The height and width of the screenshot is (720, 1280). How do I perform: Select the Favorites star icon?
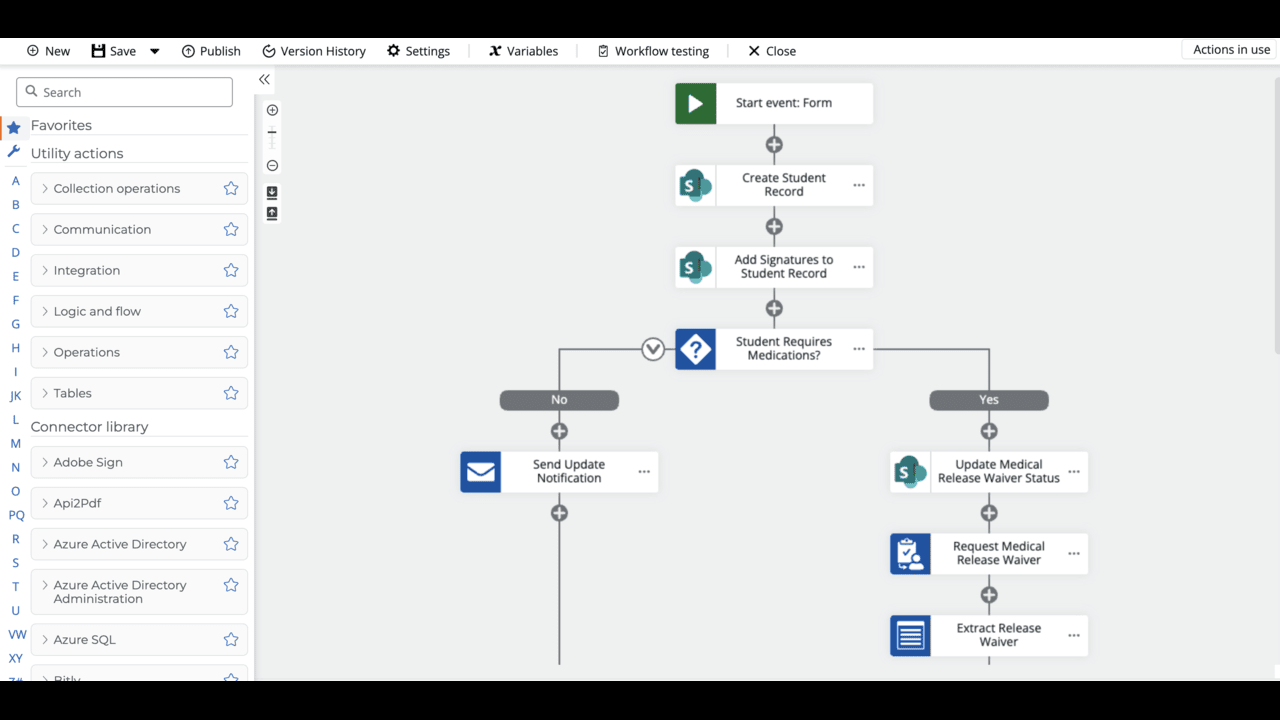(13, 127)
